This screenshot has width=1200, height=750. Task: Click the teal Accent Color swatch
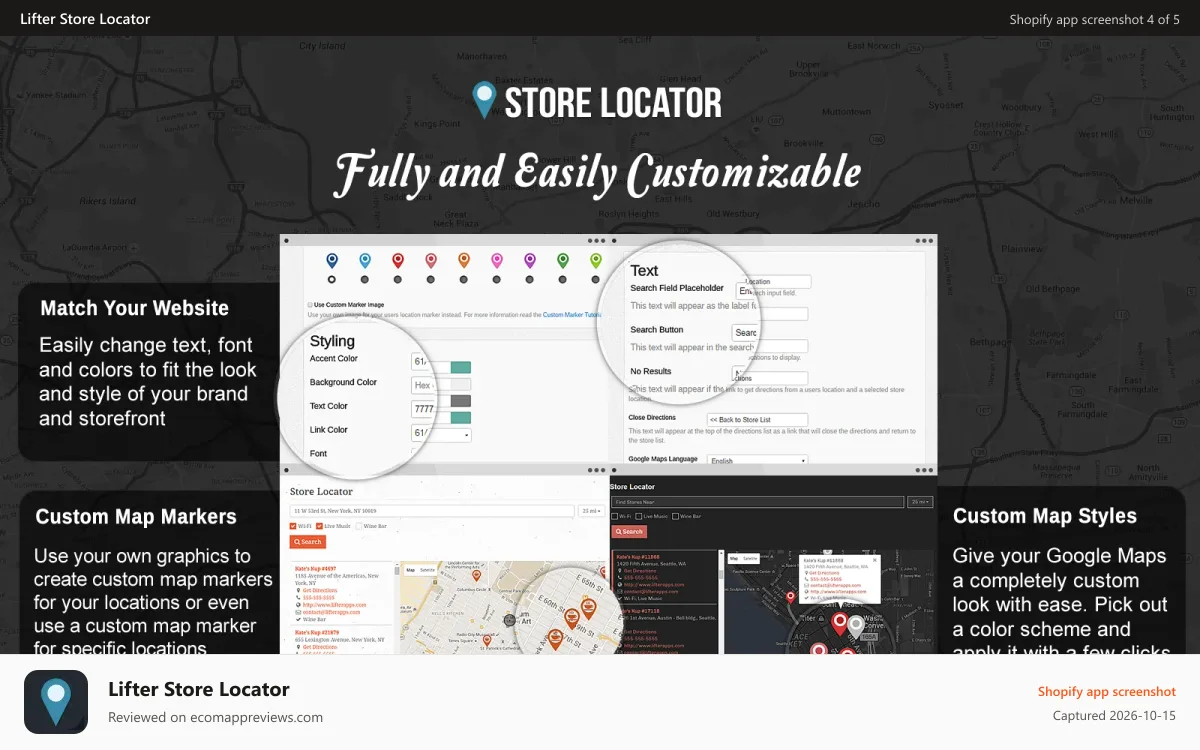(461, 367)
